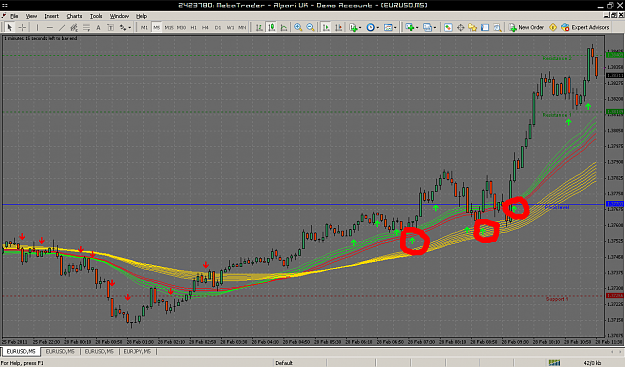Image resolution: width=625 pixels, height=367 pixels.
Task: Select the cursor arrow tool
Action: [10, 27]
